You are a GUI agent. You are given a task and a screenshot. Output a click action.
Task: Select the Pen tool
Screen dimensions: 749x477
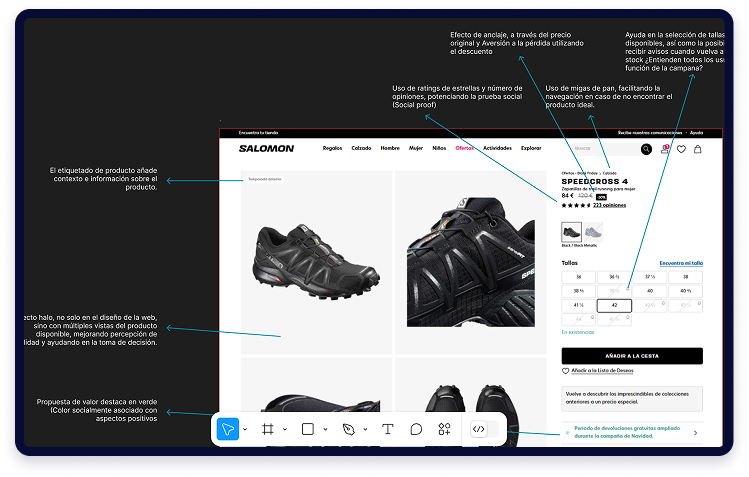click(348, 429)
